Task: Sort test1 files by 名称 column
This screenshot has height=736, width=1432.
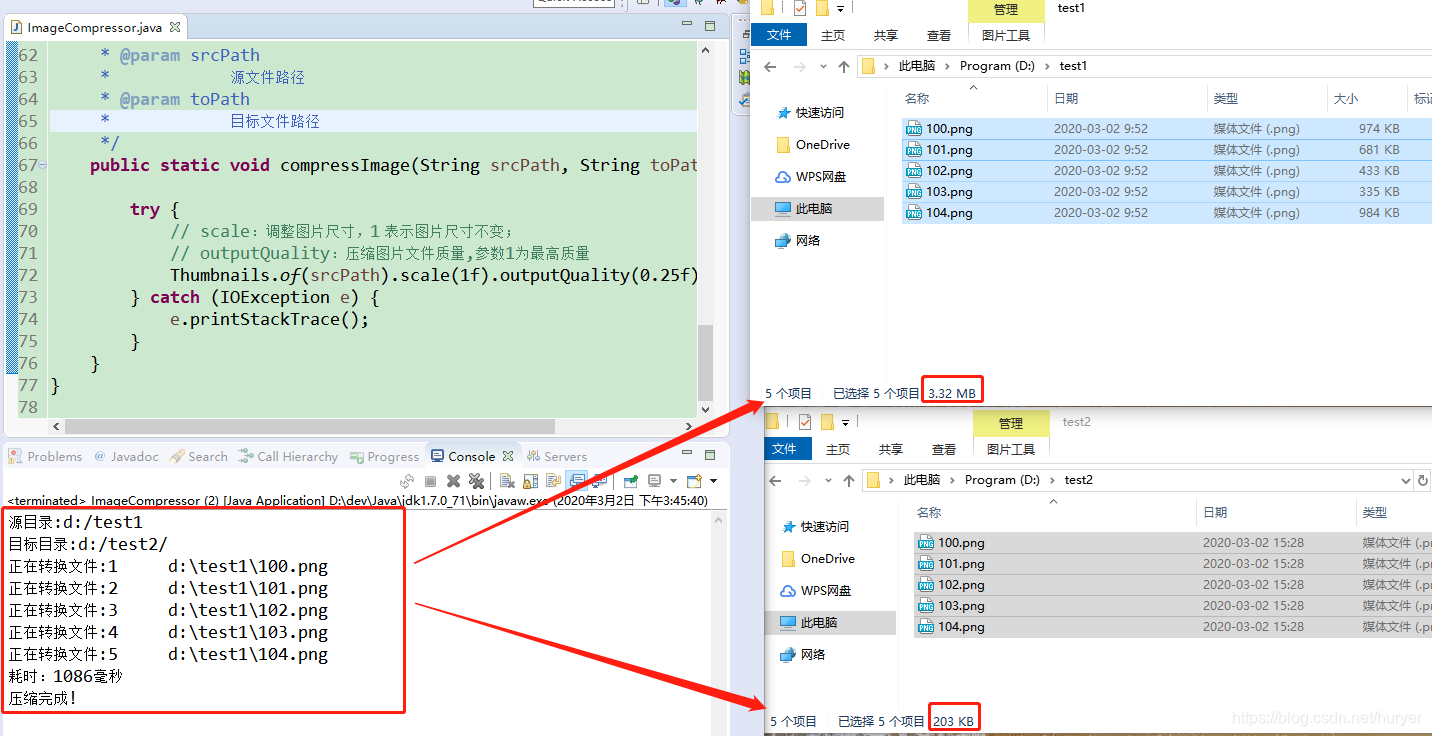Action: tap(917, 98)
